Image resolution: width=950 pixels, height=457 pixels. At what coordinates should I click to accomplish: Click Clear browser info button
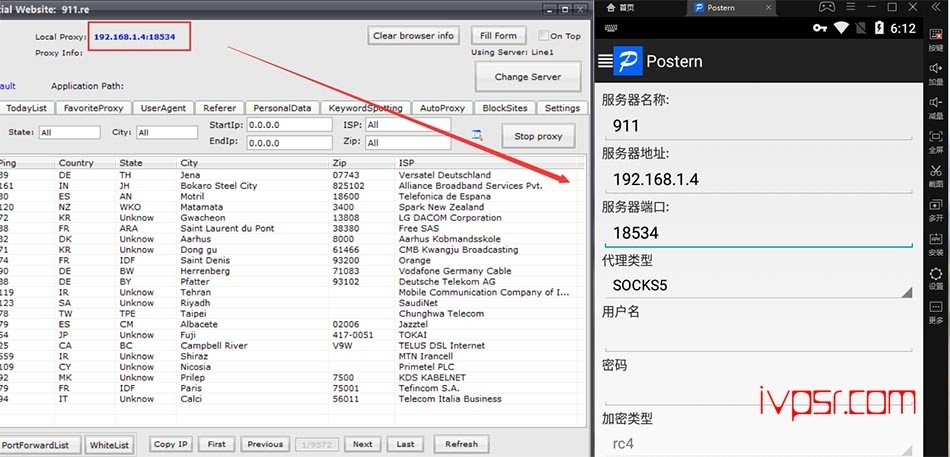413,36
